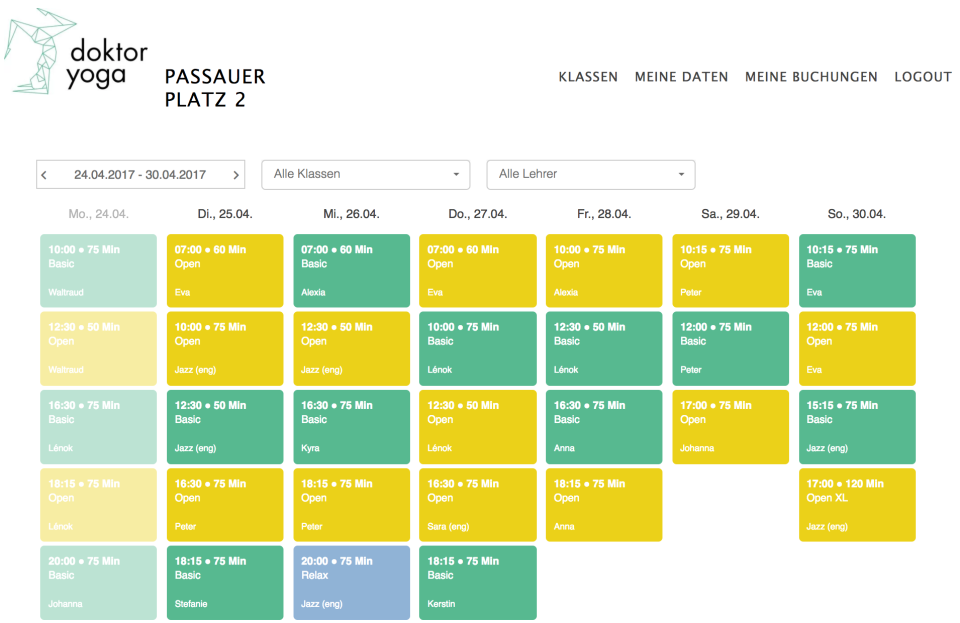
Task: Open MEINE BUCHUNGEN page
Action: 811,77
